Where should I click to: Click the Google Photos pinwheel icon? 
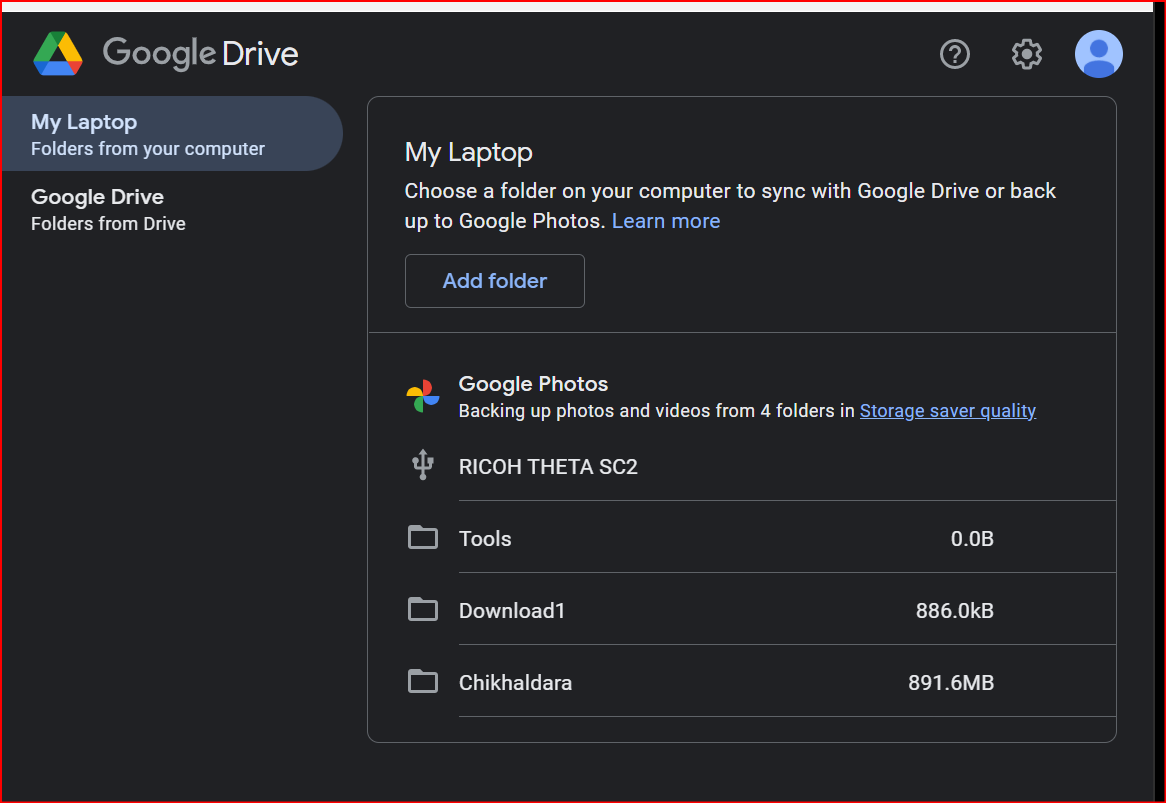(423, 396)
